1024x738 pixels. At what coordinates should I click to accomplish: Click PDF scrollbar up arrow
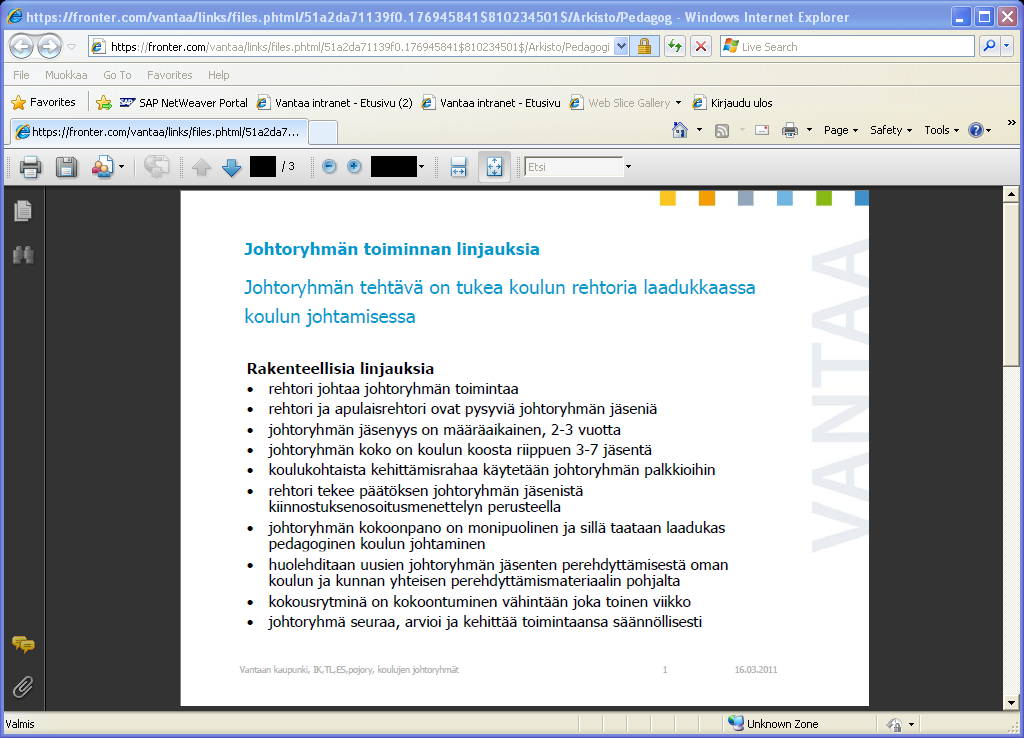point(1011,194)
